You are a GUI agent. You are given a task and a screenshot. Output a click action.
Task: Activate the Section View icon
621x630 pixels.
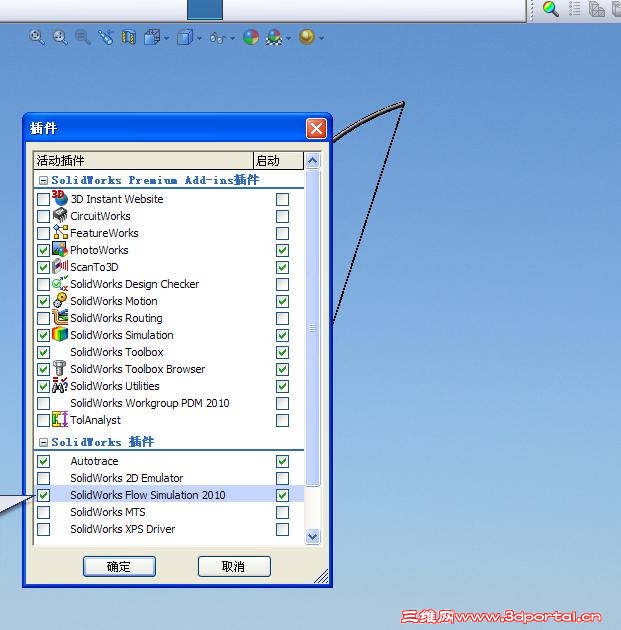pyautogui.click(x=129, y=37)
